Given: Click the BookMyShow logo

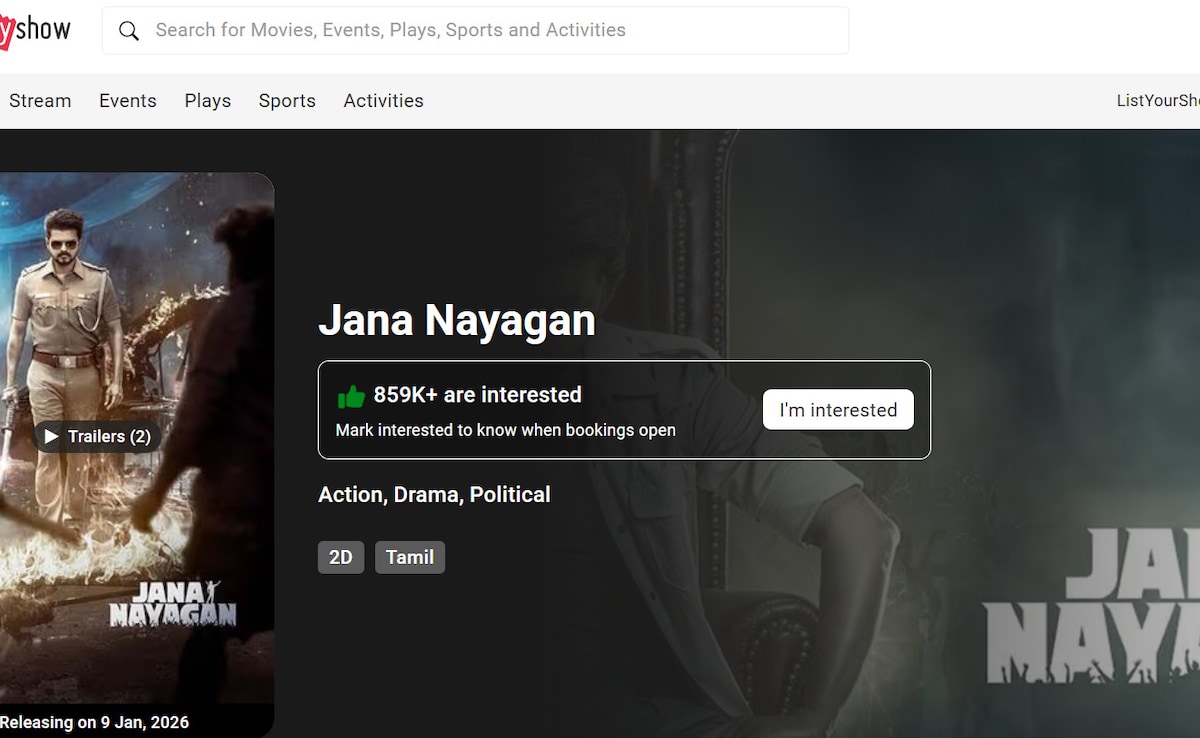Looking at the screenshot, I should [x=36, y=30].
